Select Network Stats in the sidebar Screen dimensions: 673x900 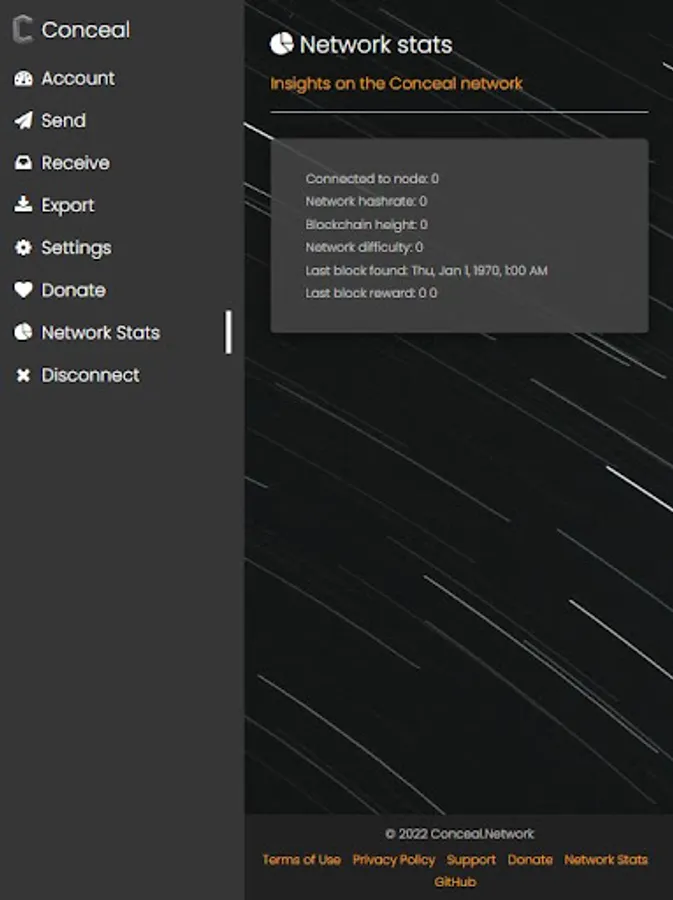coord(100,333)
